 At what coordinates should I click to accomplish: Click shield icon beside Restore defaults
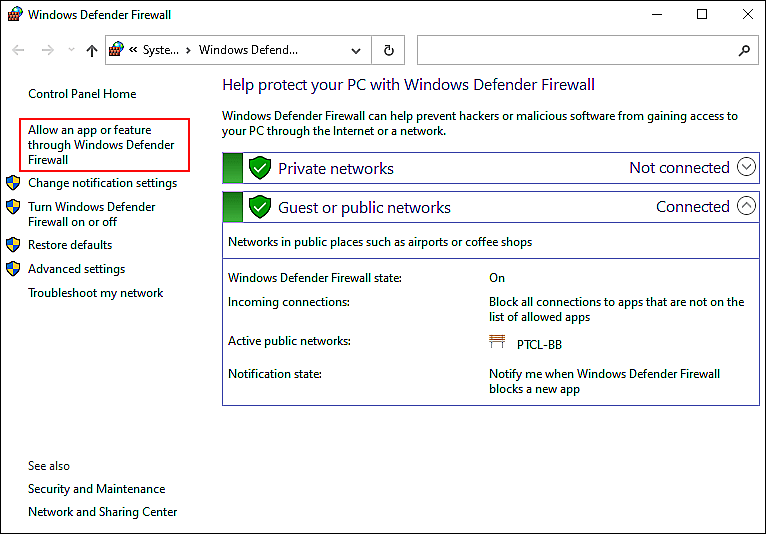click(13, 244)
